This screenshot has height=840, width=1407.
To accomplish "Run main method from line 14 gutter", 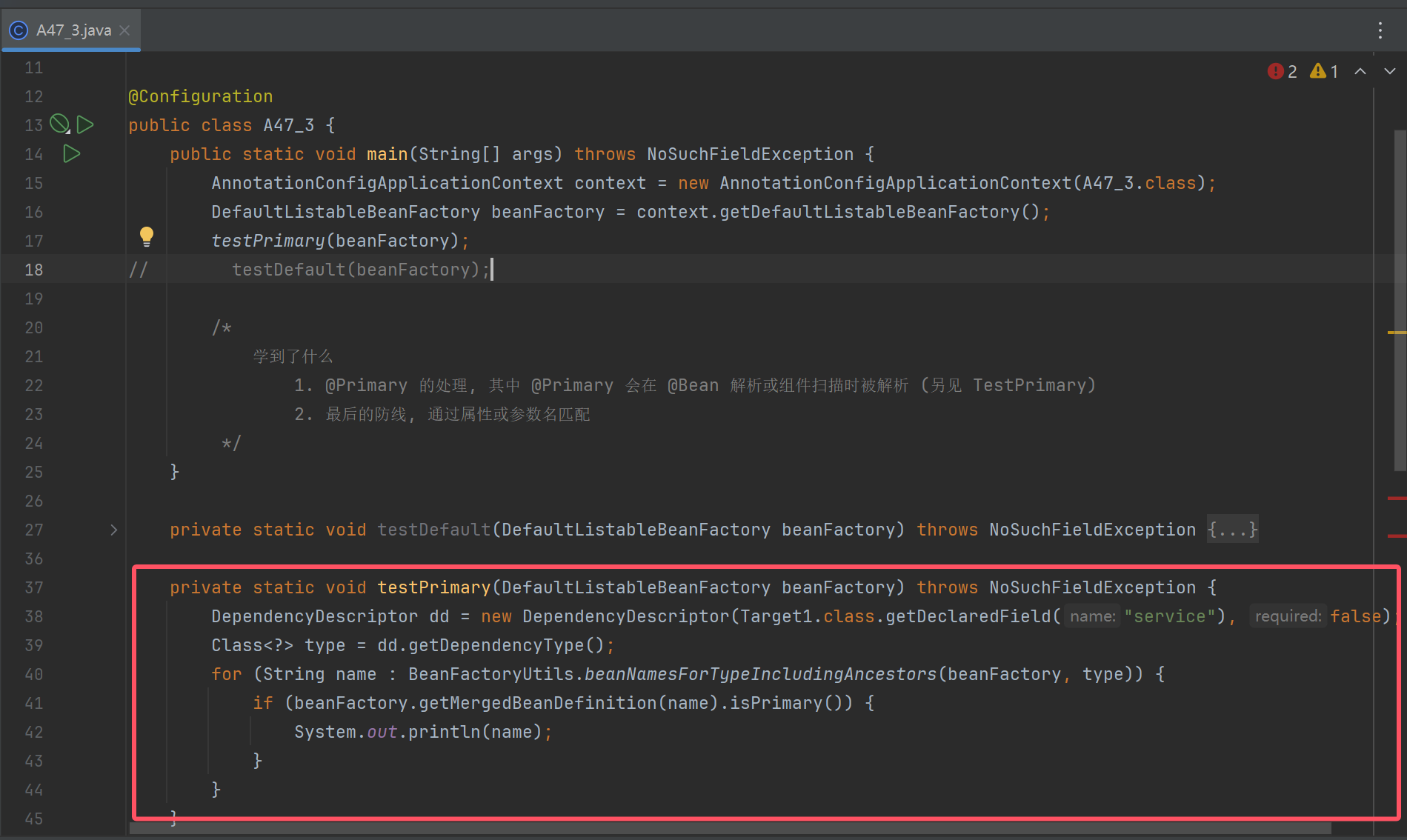I will 72,153.
